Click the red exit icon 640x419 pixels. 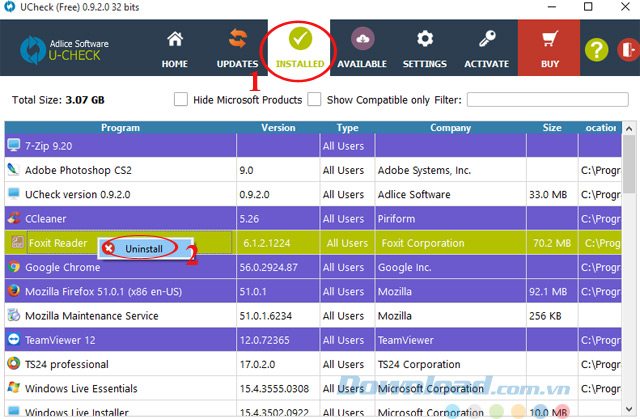click(627, 48)
